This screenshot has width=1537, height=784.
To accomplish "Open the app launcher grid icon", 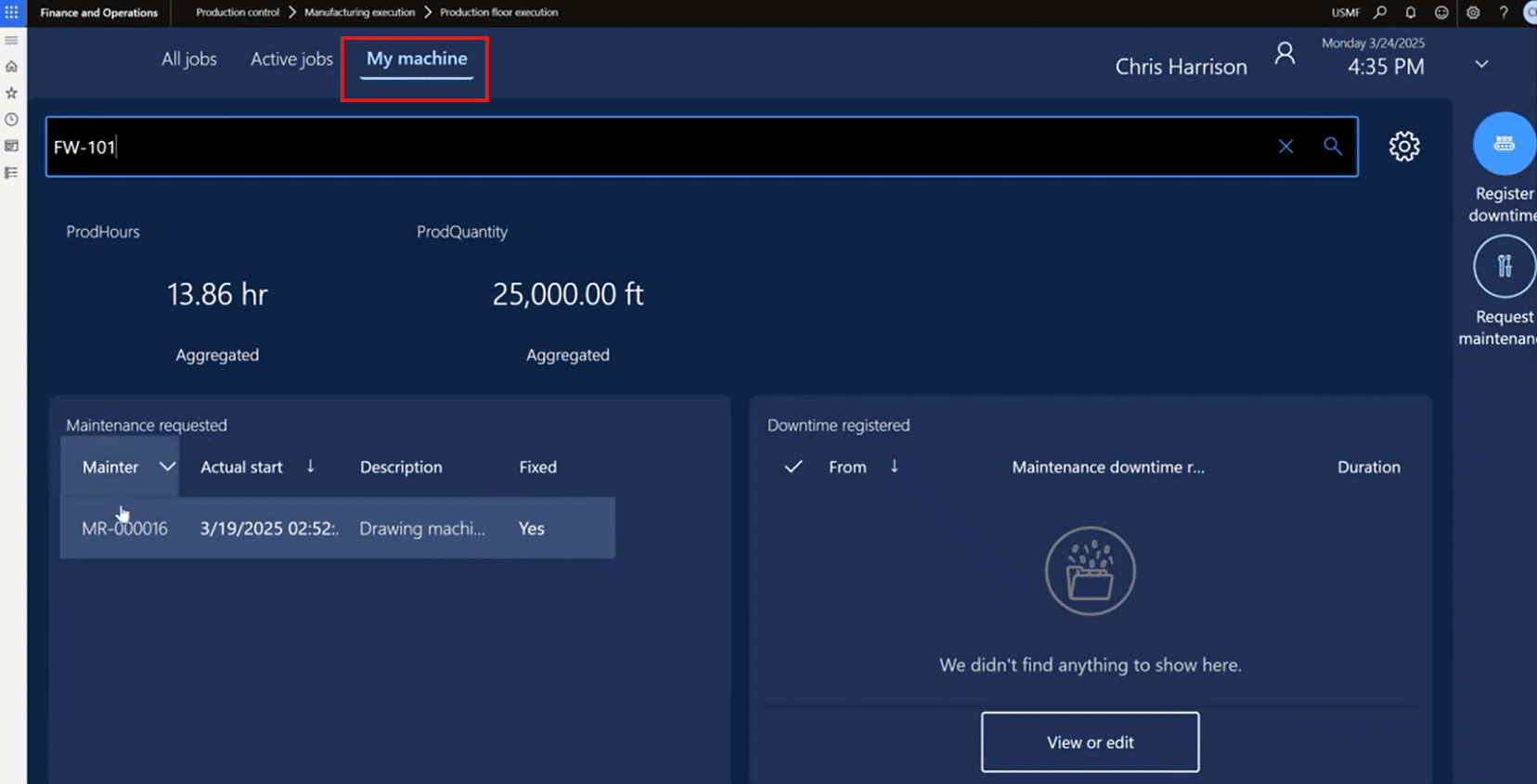I will click(11, 13).
